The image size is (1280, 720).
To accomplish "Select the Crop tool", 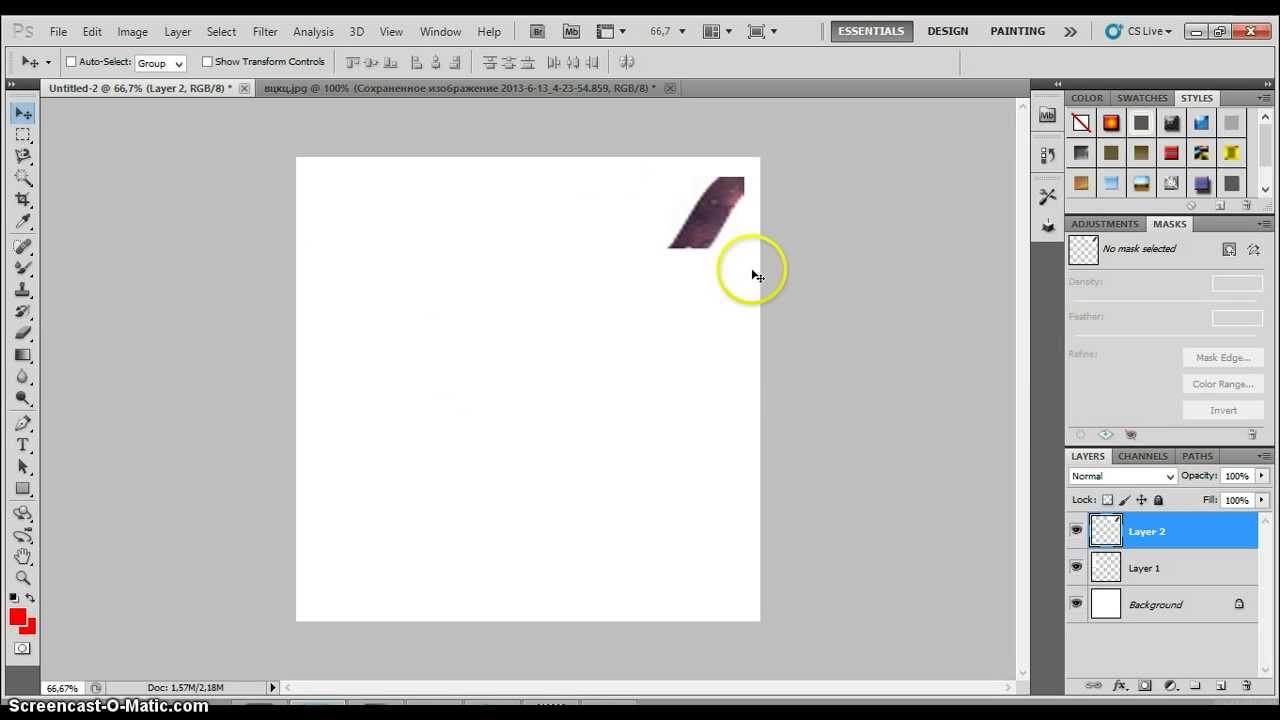I will pos(23,201).
